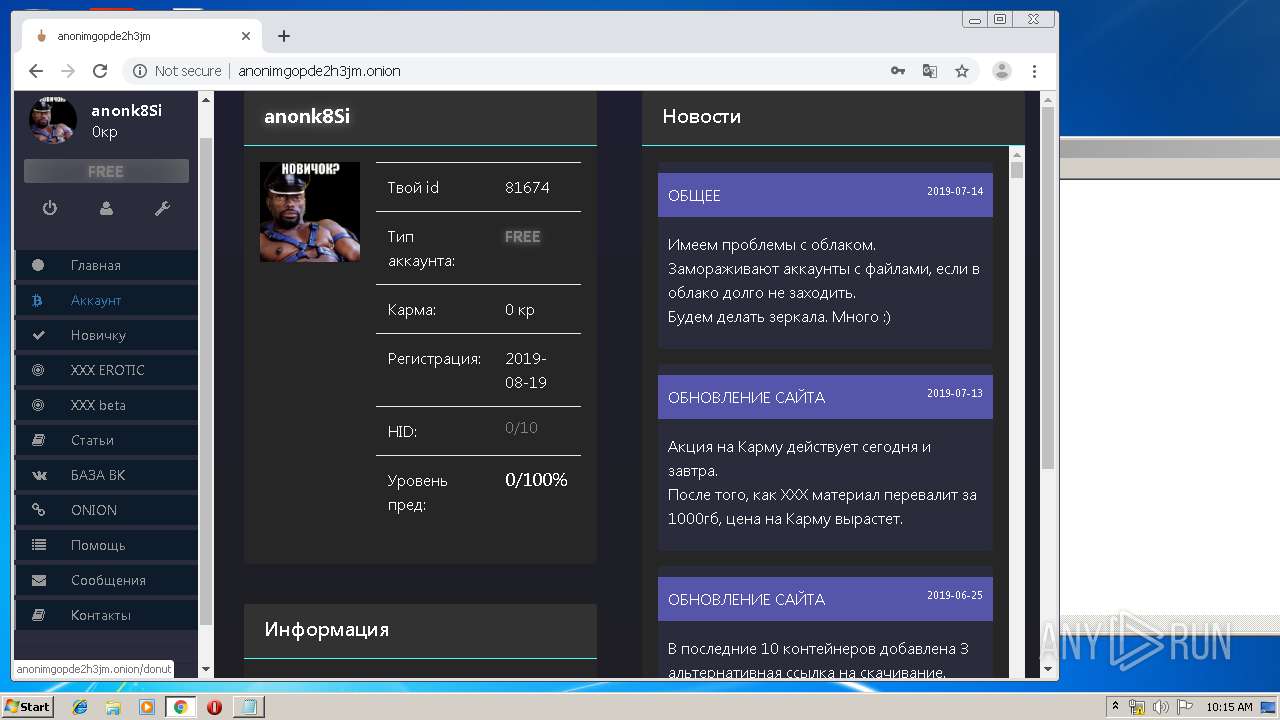The image size is (1280, 720).
Task: Open the XXX beta section
Action: click(106, 405)
